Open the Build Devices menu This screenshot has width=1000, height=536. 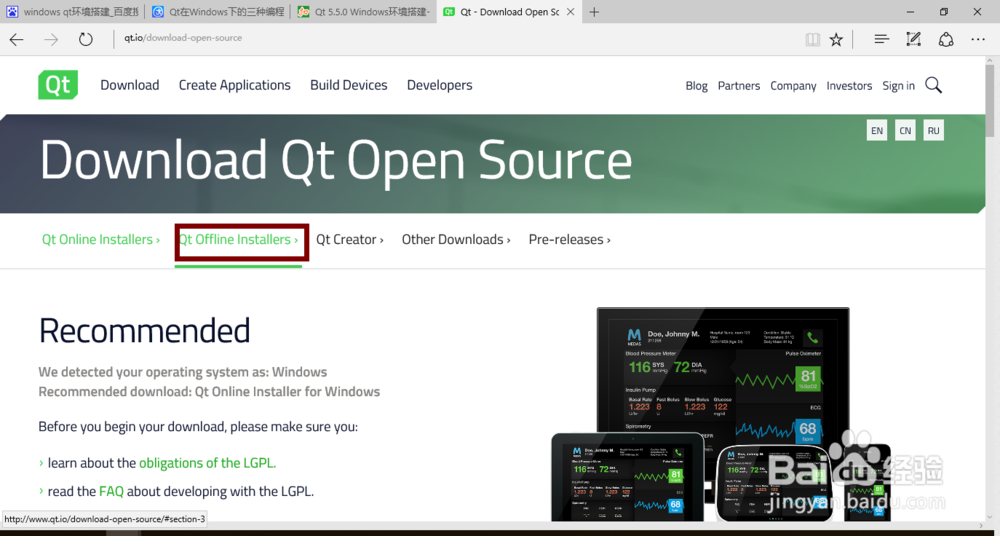pyautogui.click(x=349, y=86)
